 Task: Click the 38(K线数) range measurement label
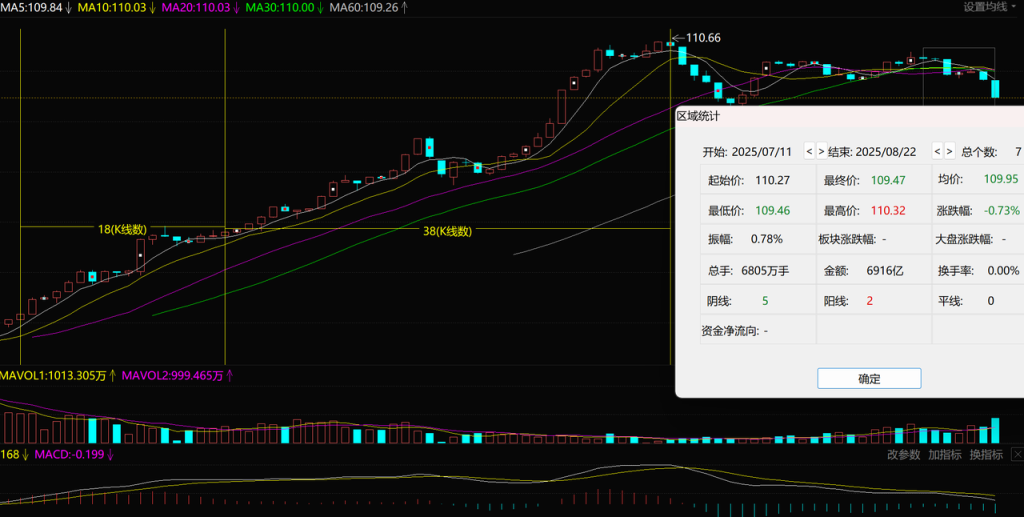(x=446, y=230)
